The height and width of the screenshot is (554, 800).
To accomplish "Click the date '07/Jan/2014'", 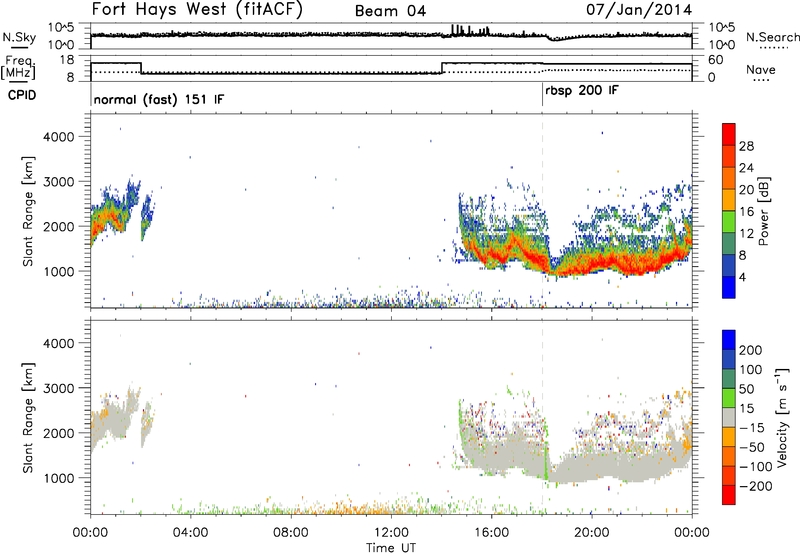I will [x=639, y=10].
